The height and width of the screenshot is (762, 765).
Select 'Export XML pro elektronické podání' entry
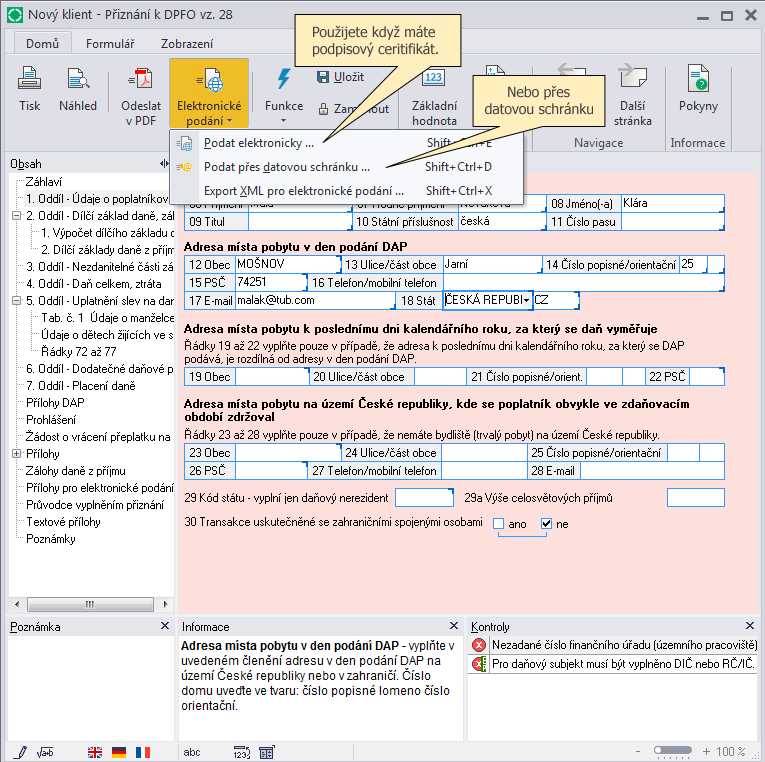303,191
